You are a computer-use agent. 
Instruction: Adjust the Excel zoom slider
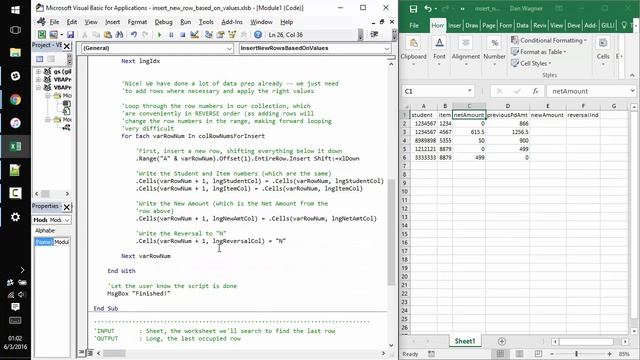(x=576, y=354)
